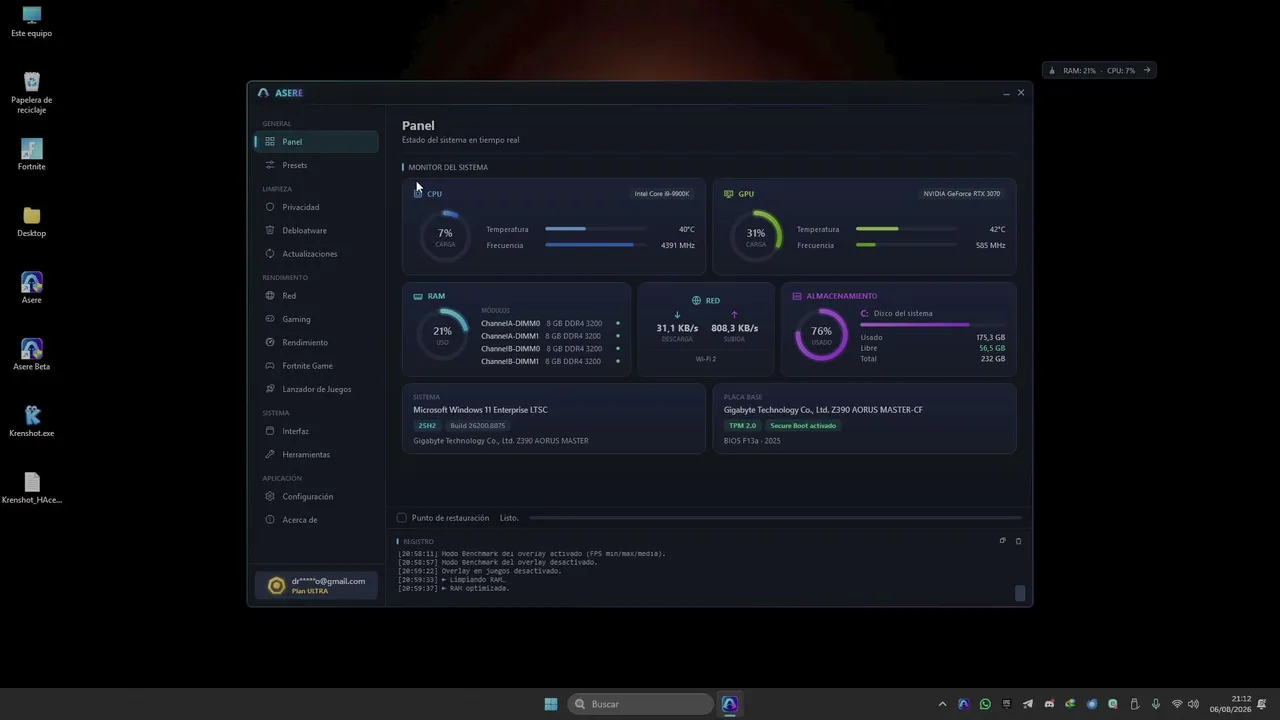The image size is (1280, 720).
Task: Click the Intel Core i9-9900K label
Action: pos(662,194)
